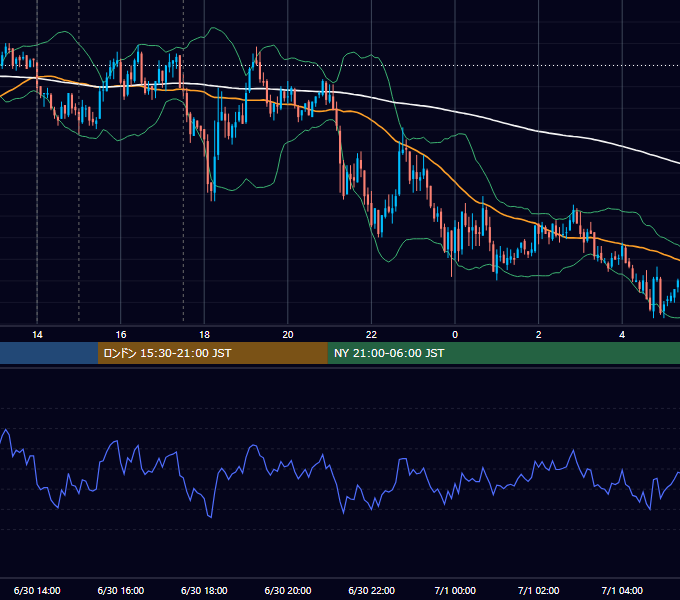
Task: Click the 6/30 14:00 time label
Action: coord(37,590)
